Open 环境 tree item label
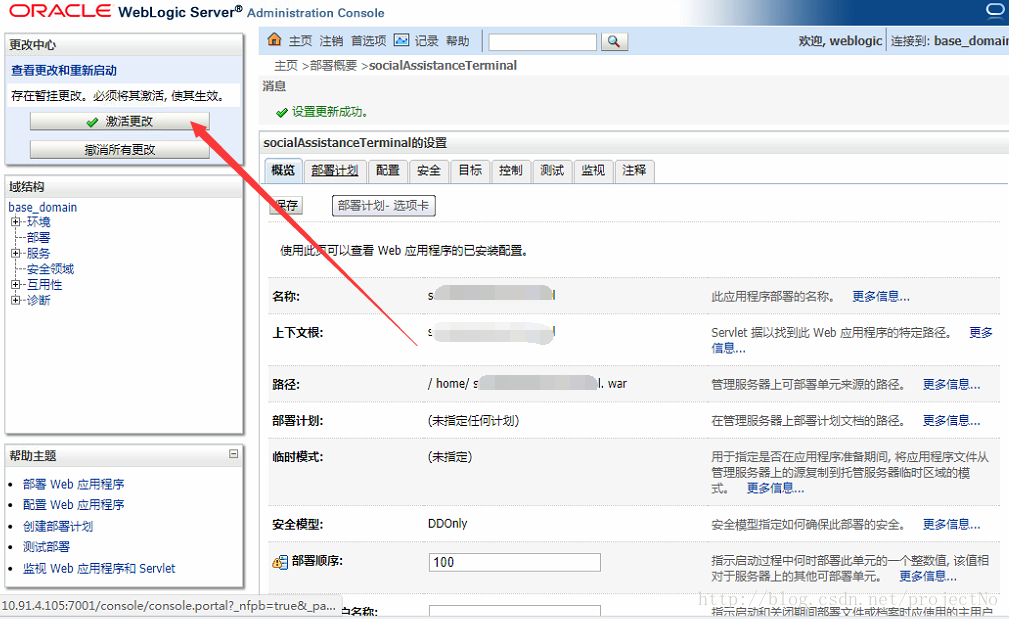This screenshot has height=619, width=1009. pyautogui.click(x=39, y=222)
